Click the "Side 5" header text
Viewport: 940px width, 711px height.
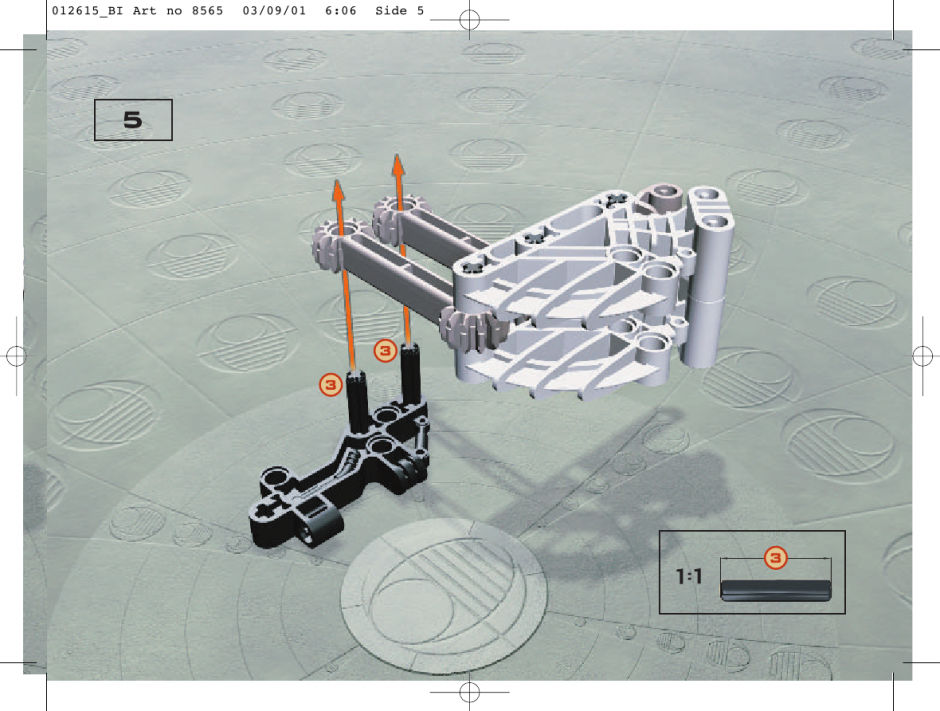click(399, 11)
